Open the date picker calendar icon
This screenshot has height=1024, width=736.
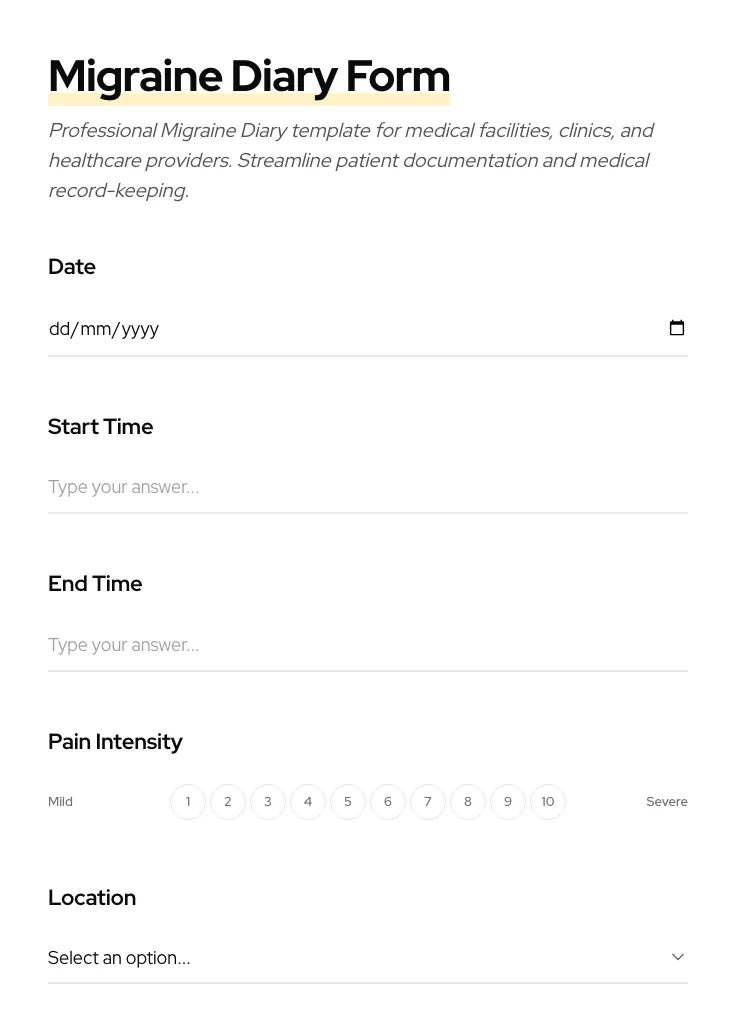[x=677, y=328]
